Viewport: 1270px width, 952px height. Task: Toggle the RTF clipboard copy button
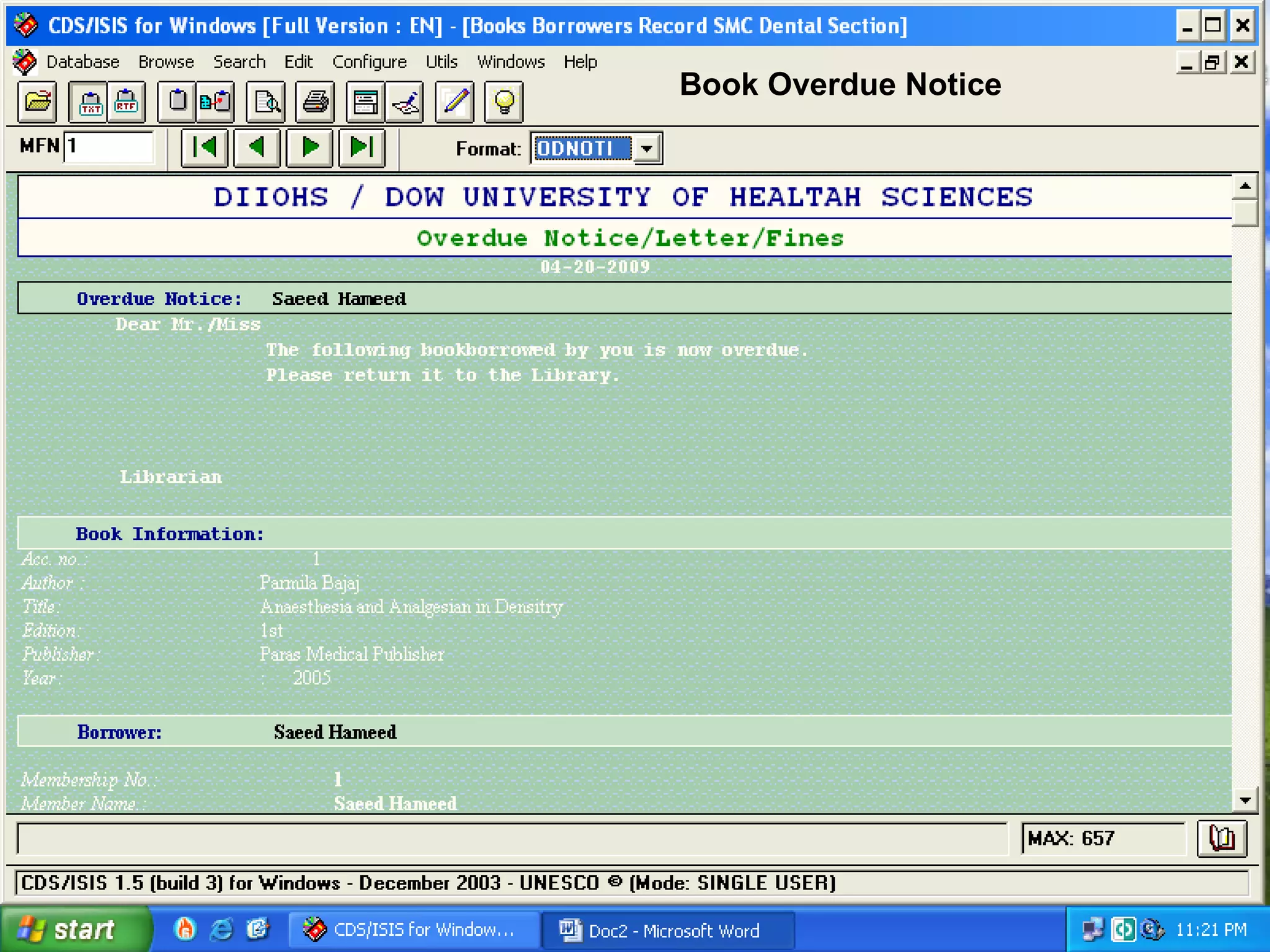point(127,102)
